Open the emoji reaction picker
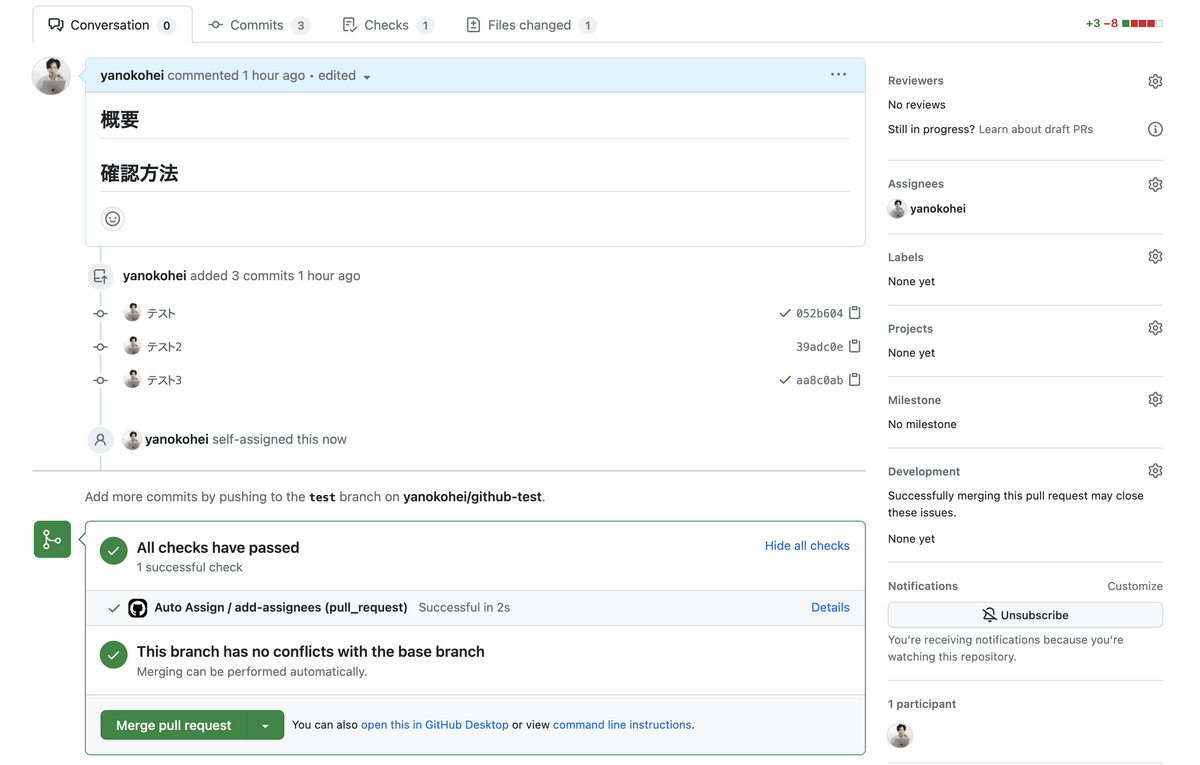Screen dimensions: 1200x765 [x=111, y=218]
